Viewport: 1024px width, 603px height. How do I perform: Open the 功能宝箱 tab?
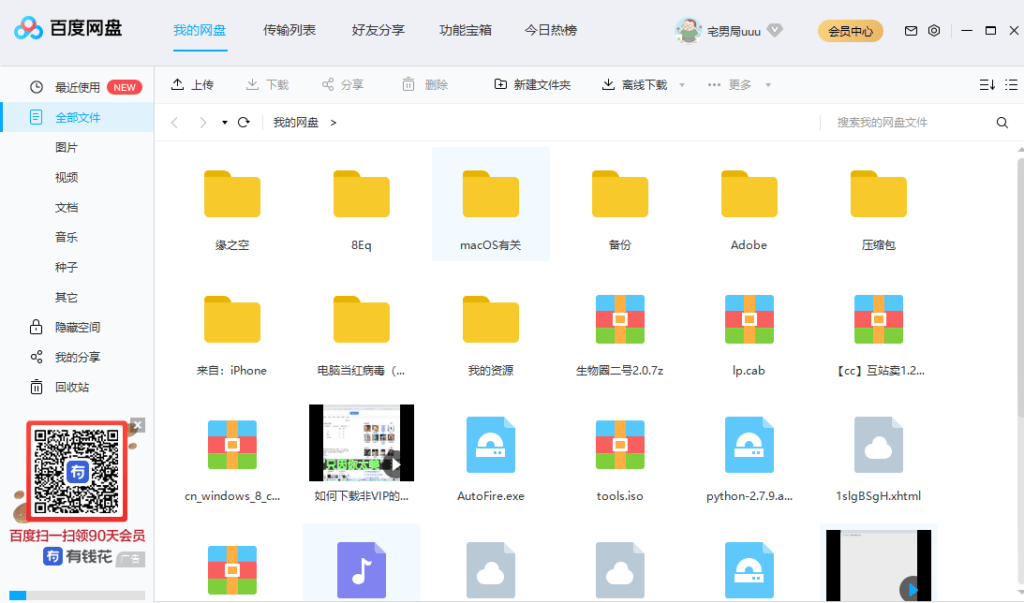(x=466, y=30)
